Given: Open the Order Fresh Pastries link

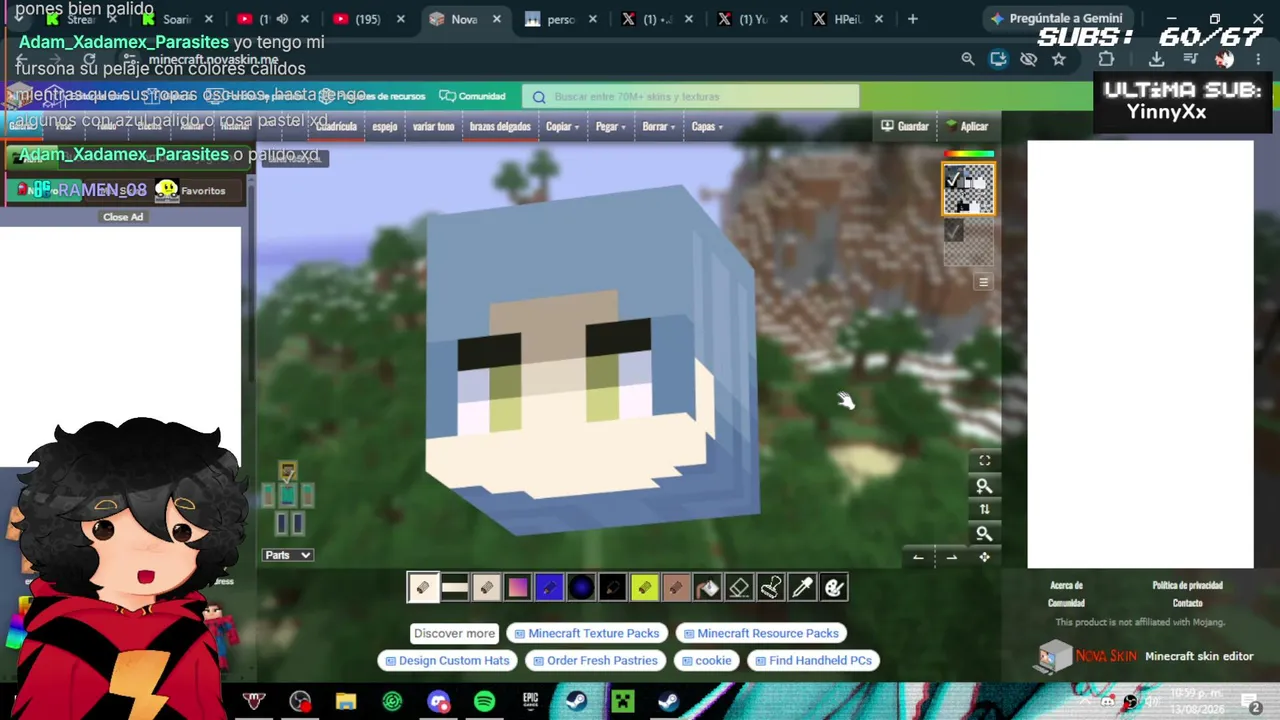Looking at the screenshot, I should click(x=595, y=660).
